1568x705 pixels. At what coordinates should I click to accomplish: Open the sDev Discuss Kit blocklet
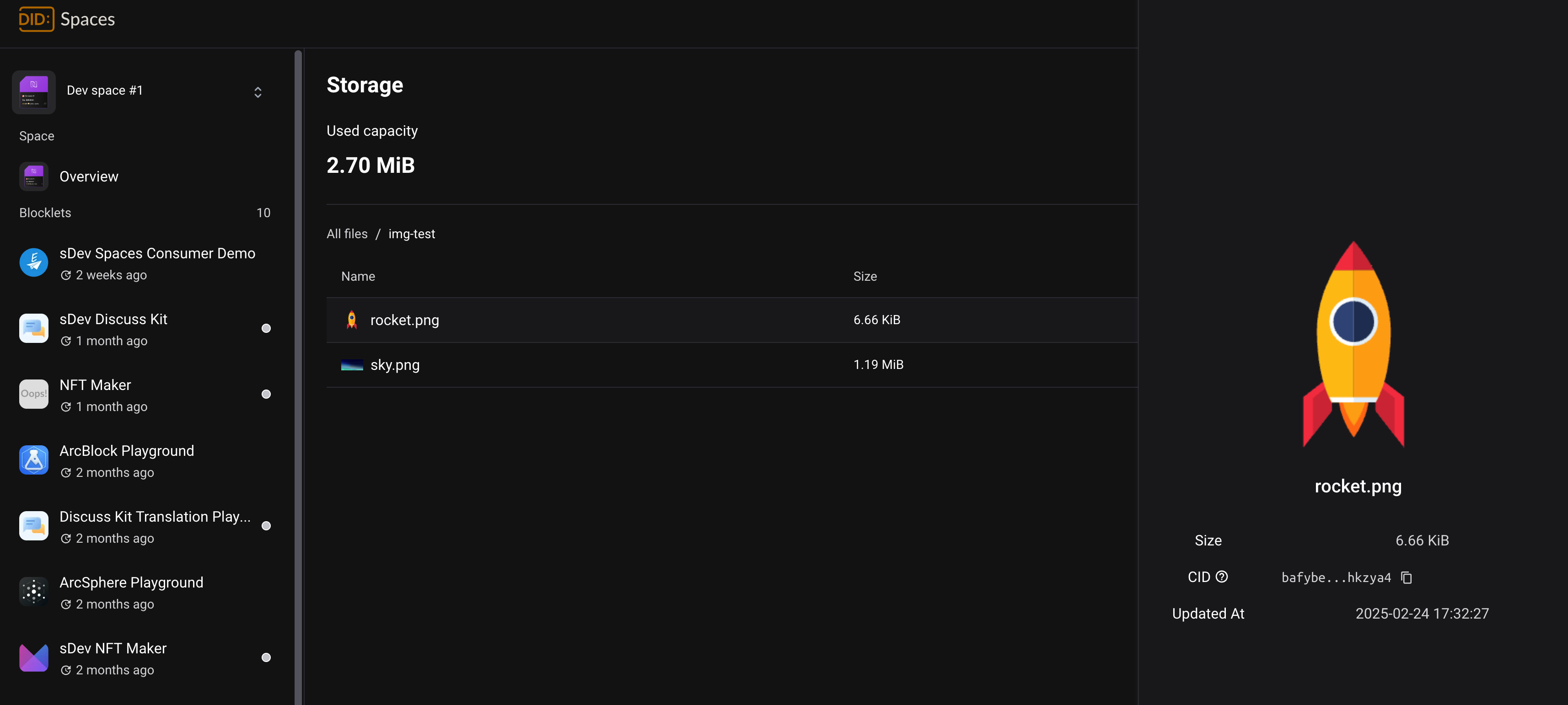click(113, 319)
